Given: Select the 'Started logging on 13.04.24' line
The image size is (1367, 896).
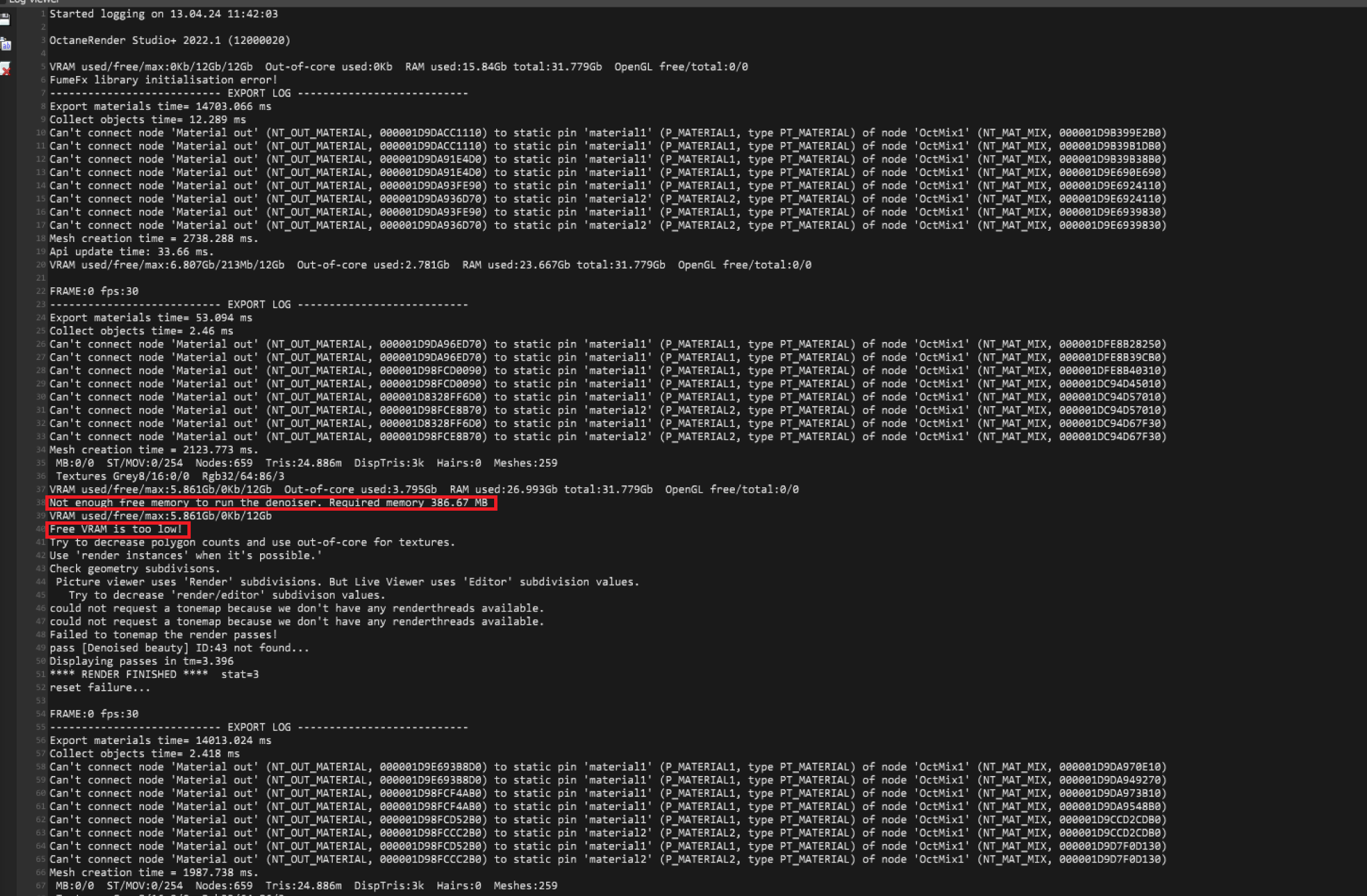Looking at the screenshot, I should coord(163,14).
